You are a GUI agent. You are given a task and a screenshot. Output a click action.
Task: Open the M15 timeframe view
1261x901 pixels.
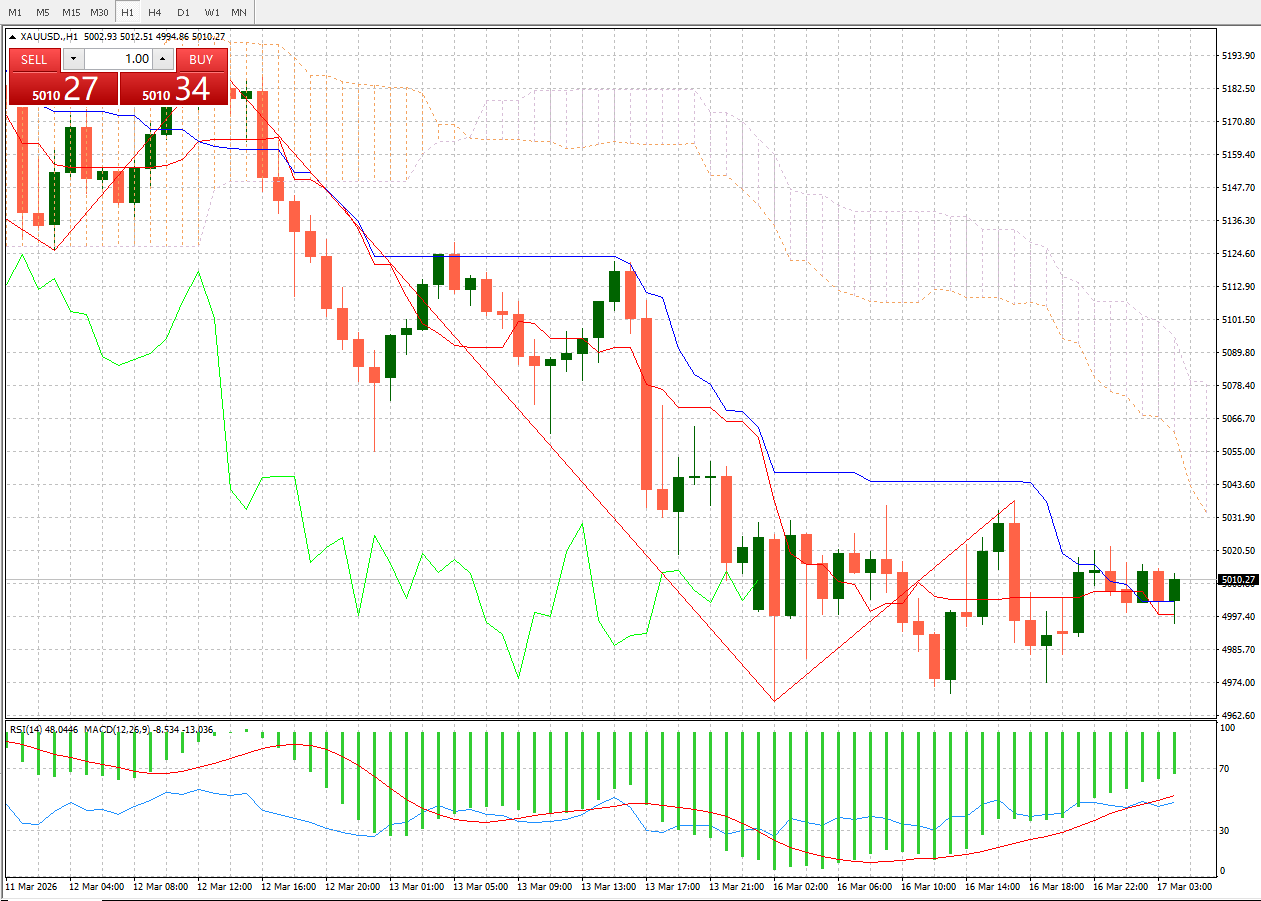point(70,12)
